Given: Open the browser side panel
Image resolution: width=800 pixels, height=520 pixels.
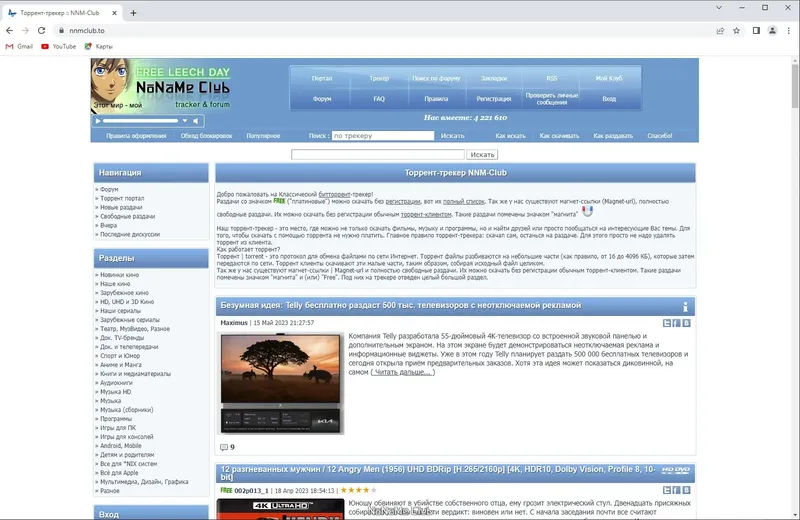Looking at the screenshot, I should 756,31.
